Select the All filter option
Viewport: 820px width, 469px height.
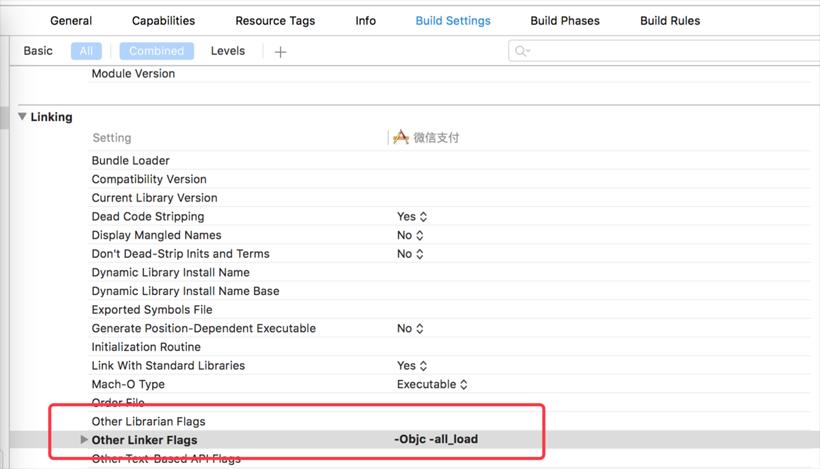pos(86,51)
